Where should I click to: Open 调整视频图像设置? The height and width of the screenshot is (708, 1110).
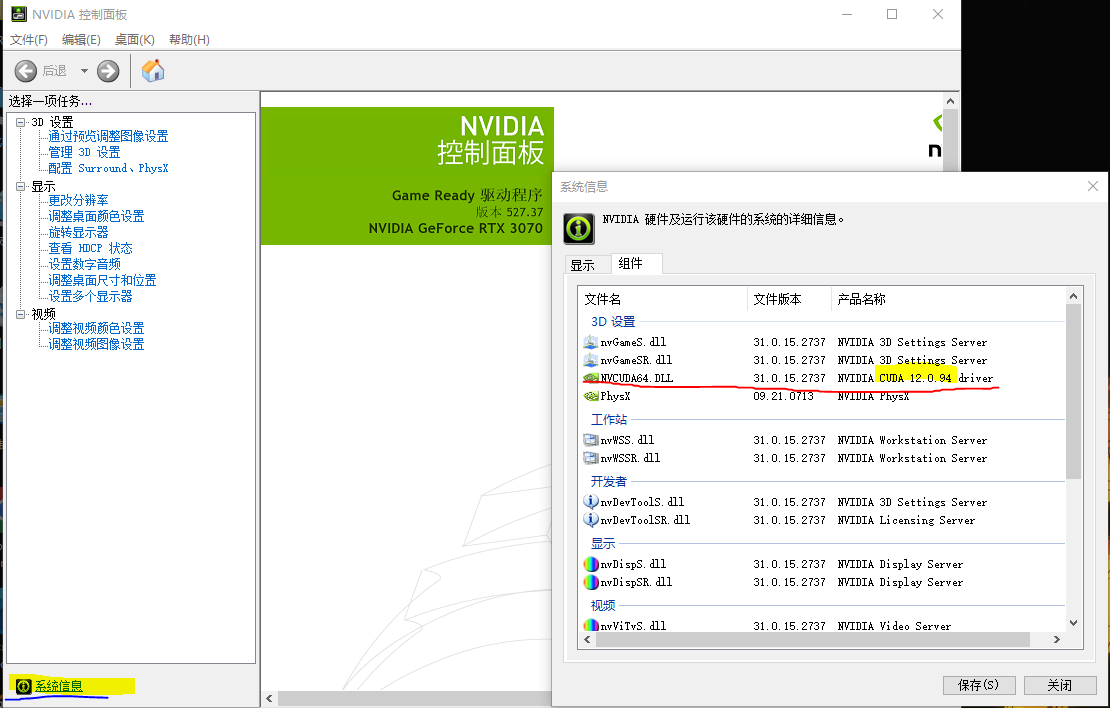tap(96, 344)
